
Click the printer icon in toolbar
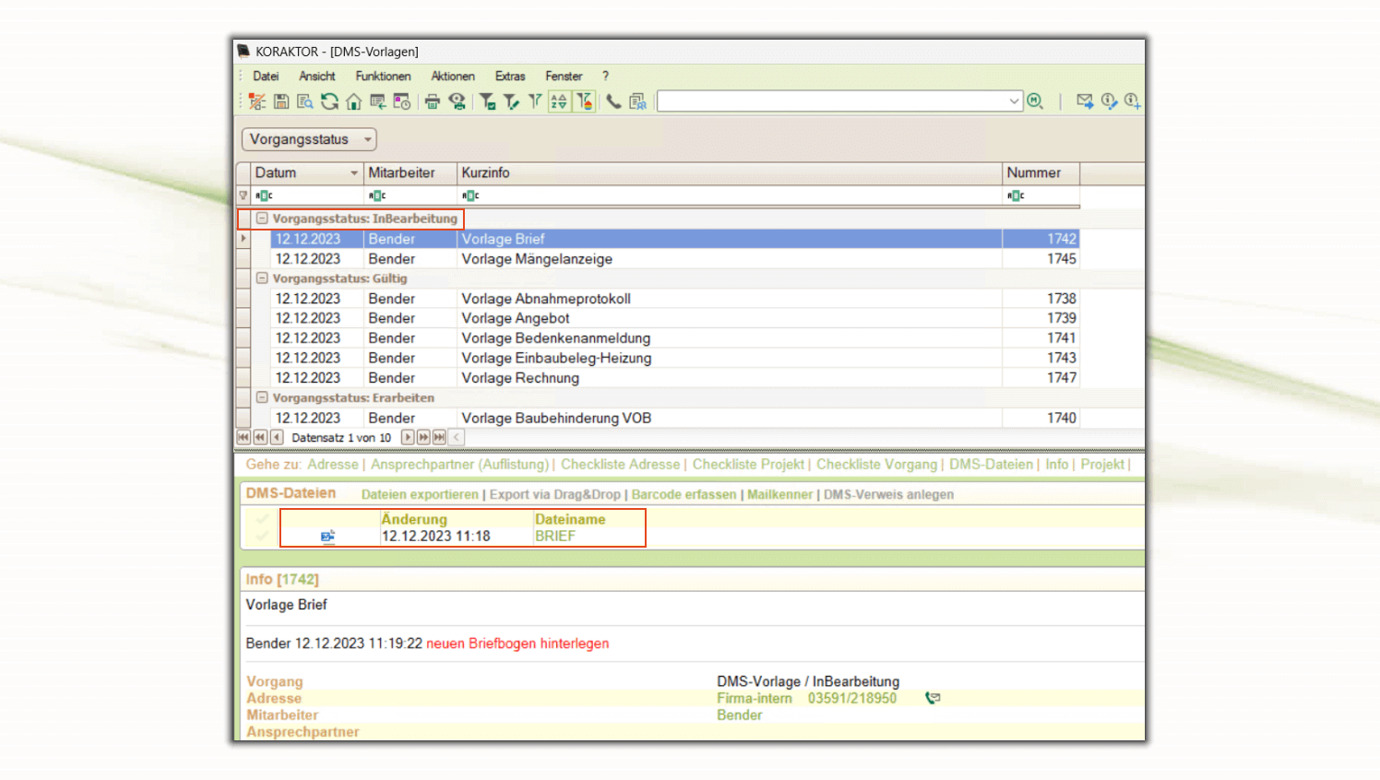432,101
